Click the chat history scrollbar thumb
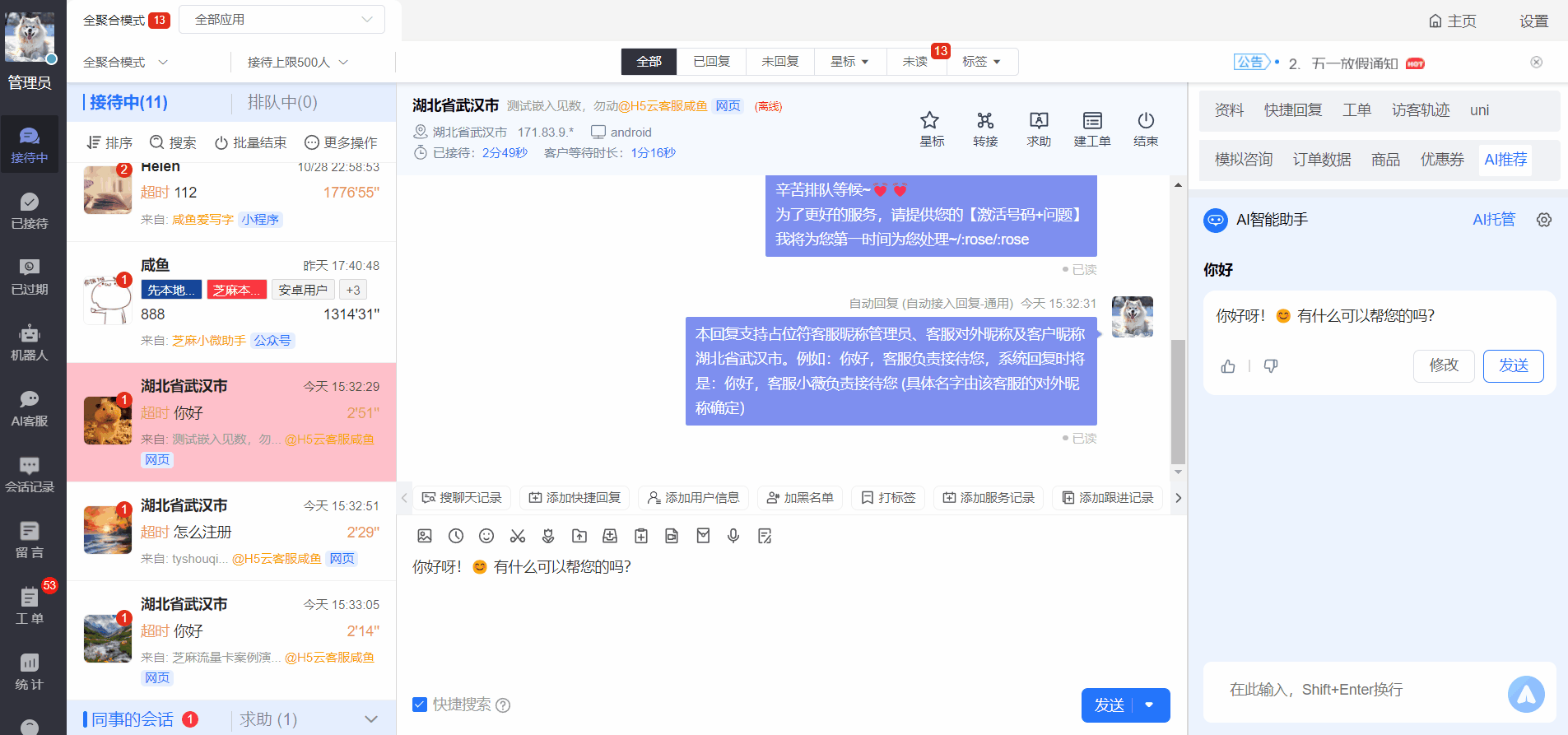This screenshot has height=735, width=1568. tap(1178, 402)
